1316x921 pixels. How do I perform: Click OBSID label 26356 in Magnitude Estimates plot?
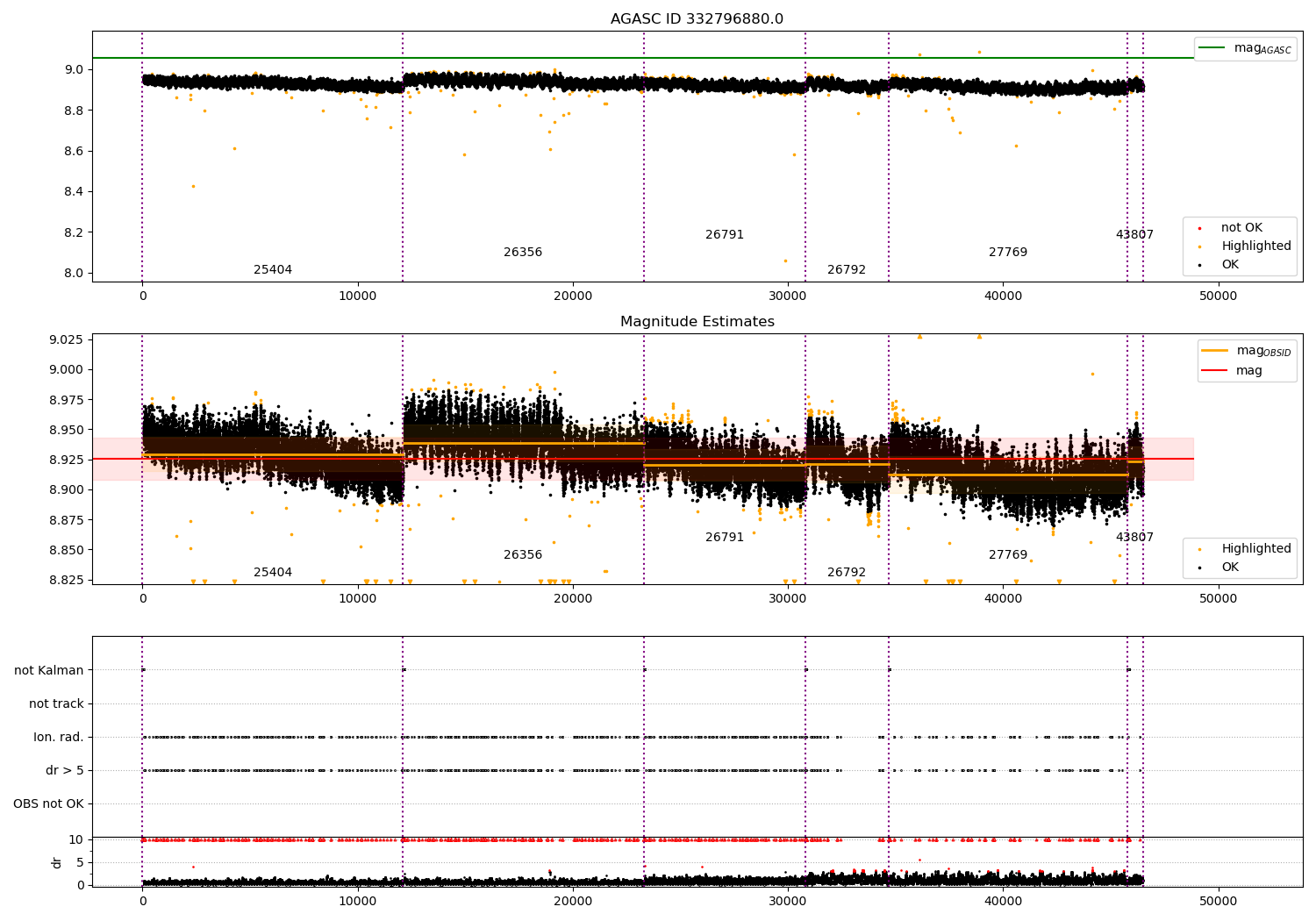[x=523, y=555]
